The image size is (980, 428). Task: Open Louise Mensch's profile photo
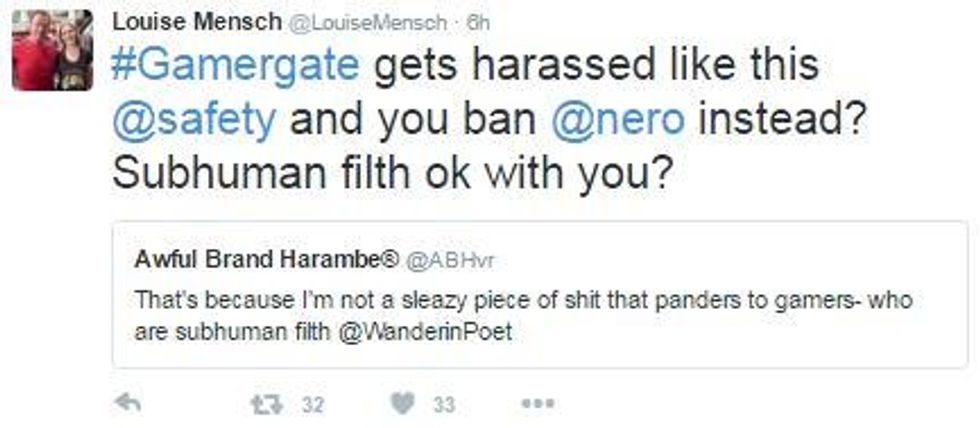click(x=52, y=50)
